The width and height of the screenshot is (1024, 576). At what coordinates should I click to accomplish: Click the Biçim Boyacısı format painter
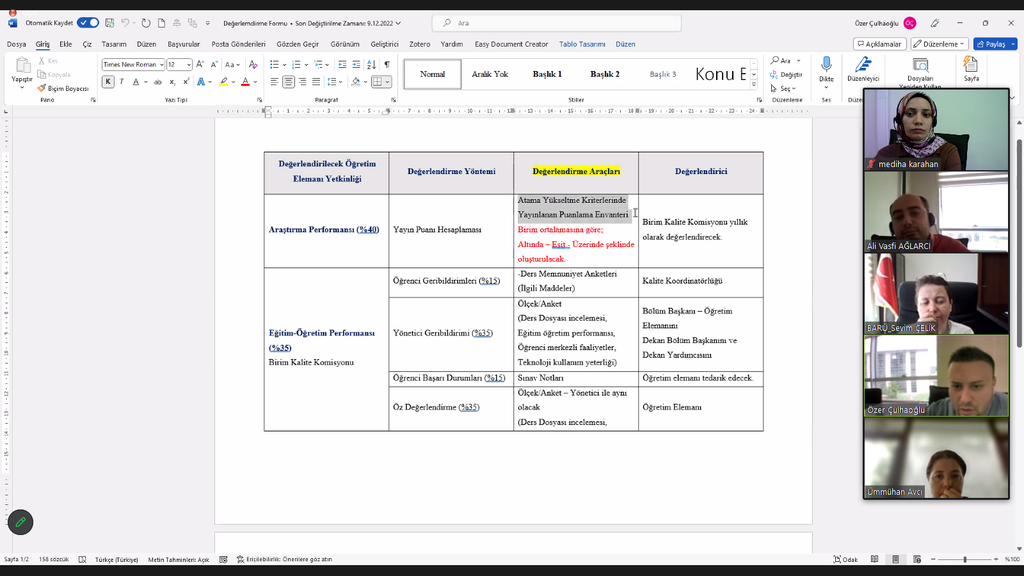(x=64, y=88)
